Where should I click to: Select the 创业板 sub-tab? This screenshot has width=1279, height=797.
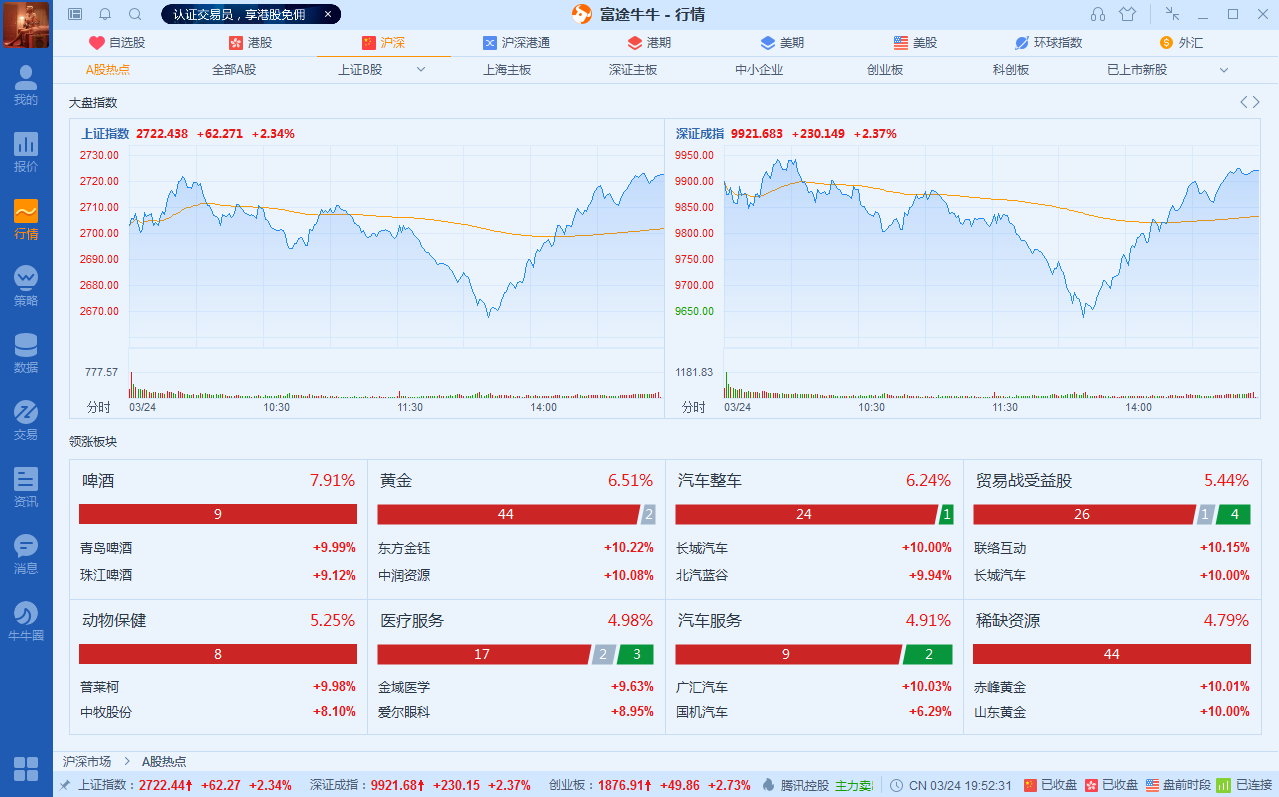pos(885,70)
